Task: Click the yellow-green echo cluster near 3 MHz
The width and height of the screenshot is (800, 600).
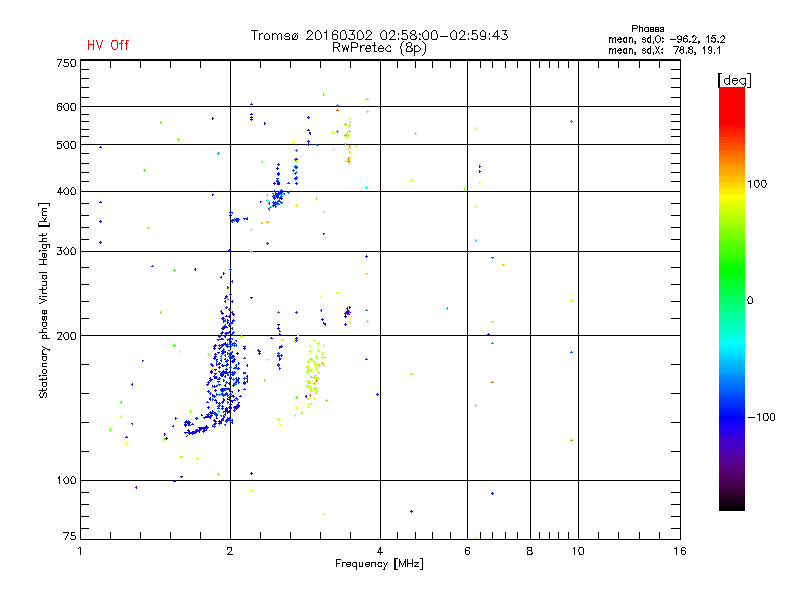Action: click(314, 375)
